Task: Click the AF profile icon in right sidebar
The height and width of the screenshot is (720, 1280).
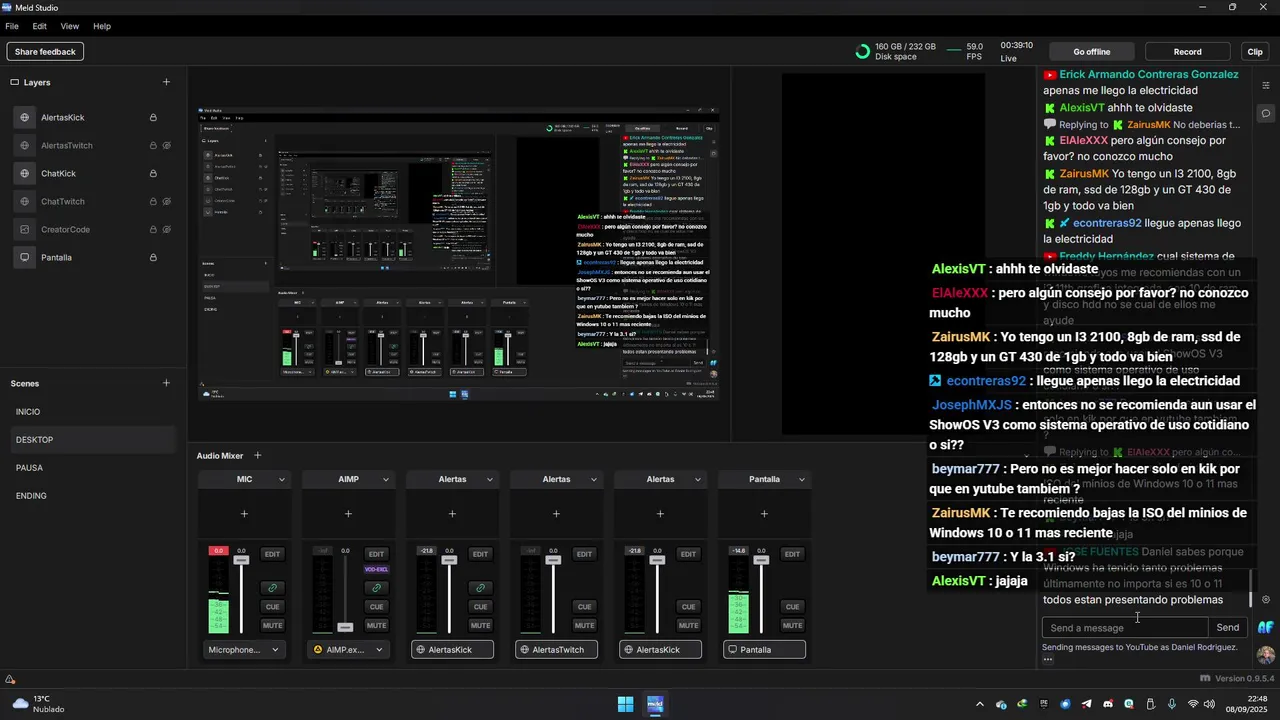Action: tap(1265, 628)
